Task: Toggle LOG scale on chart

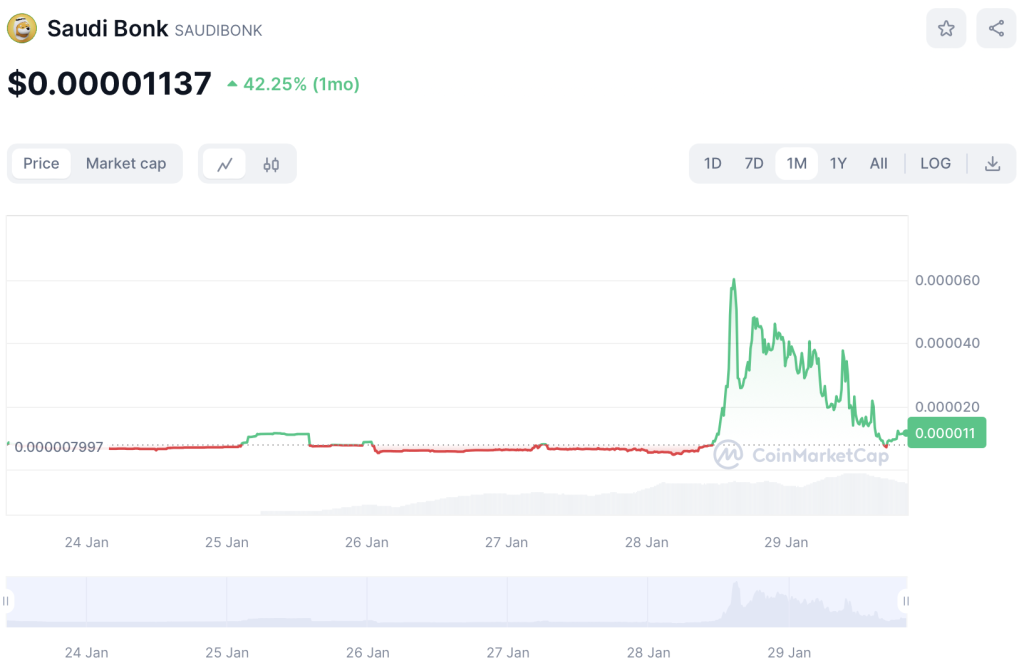Action: click(935, 164)
